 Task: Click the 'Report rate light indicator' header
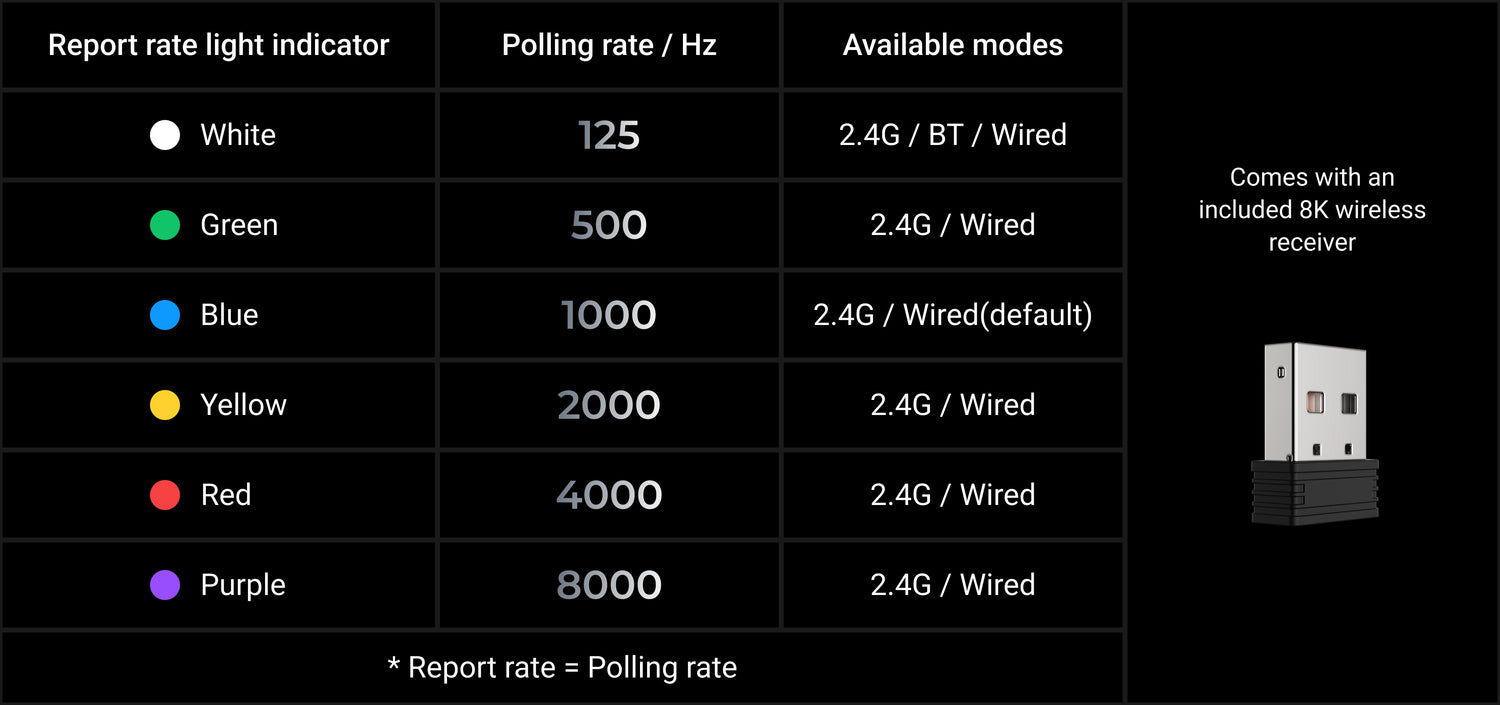point(219,45)
